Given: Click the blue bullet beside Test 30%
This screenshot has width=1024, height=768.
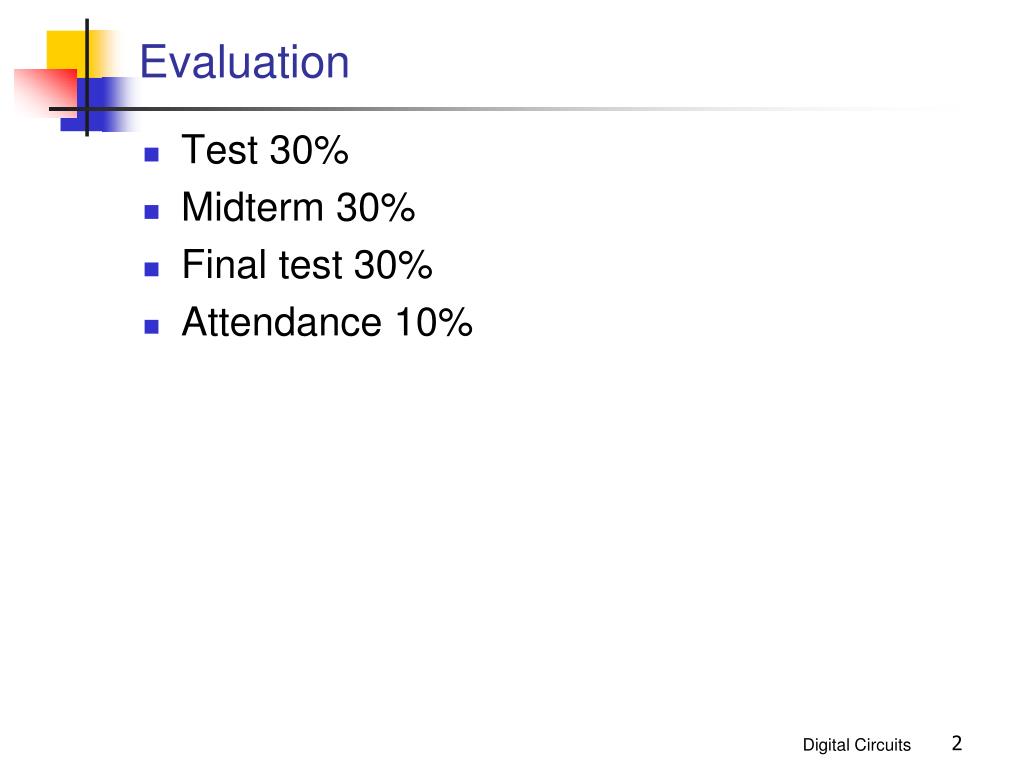Looking at the screenshot, I should pyautogui.click(x=152, y=154).
